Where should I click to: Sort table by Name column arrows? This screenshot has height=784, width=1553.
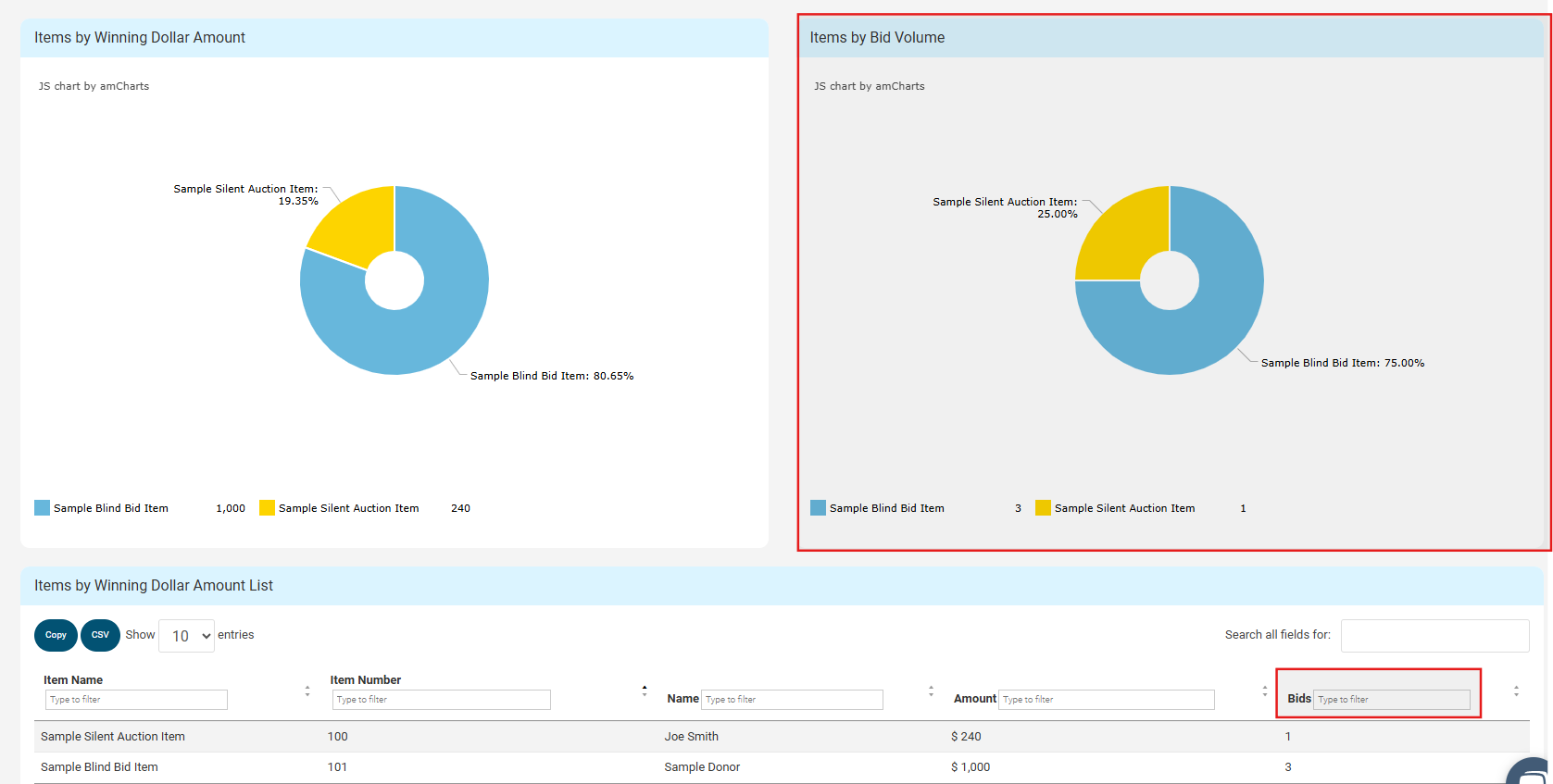(931, 691)
